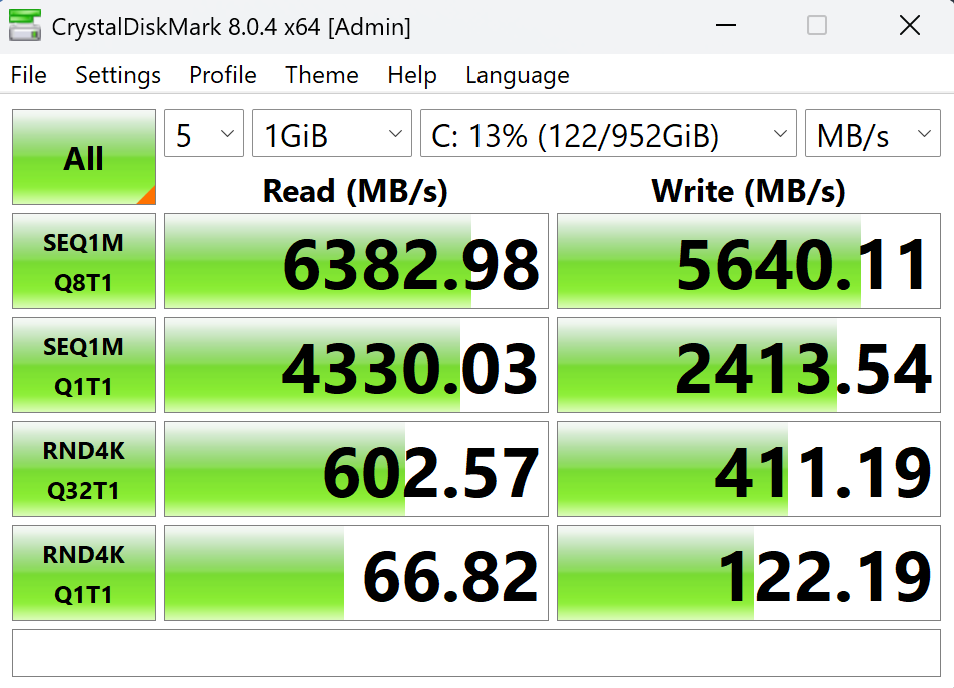This screenshot has height=688, width=954.
Task: Open the File menu
Action: pyautogui.click(x=29, y=75)
